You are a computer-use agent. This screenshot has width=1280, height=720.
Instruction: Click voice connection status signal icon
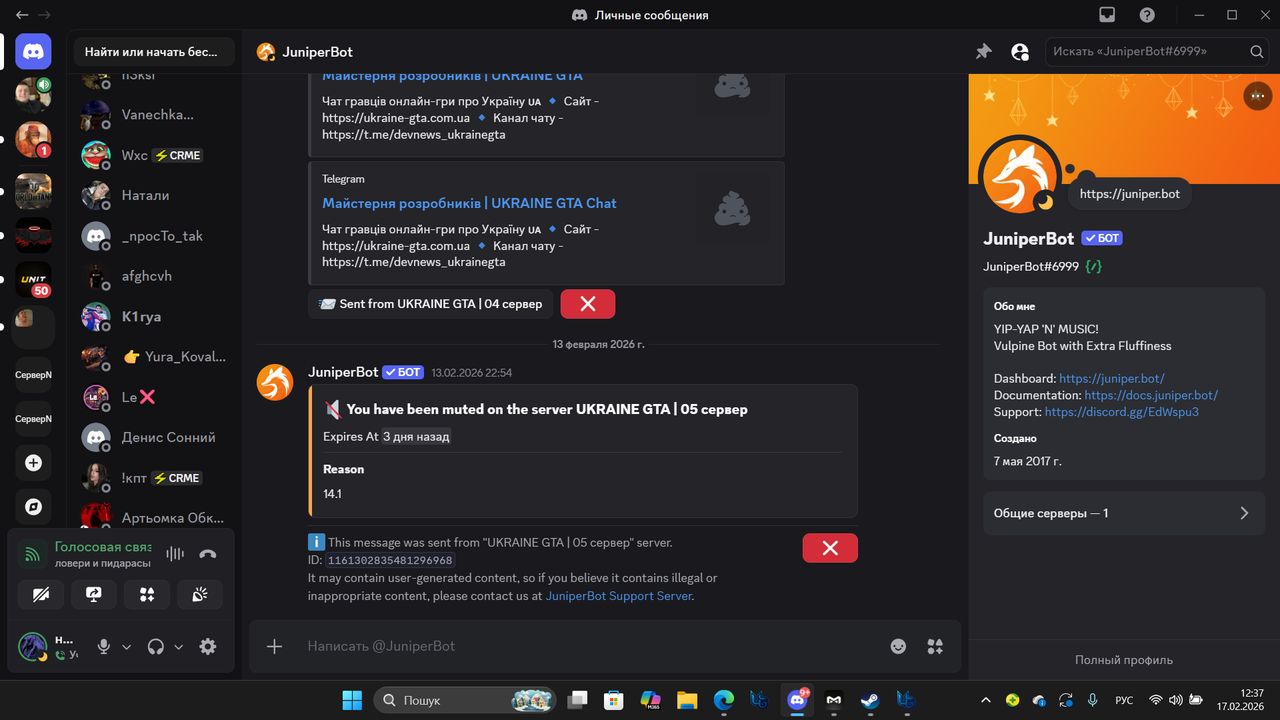33,554
